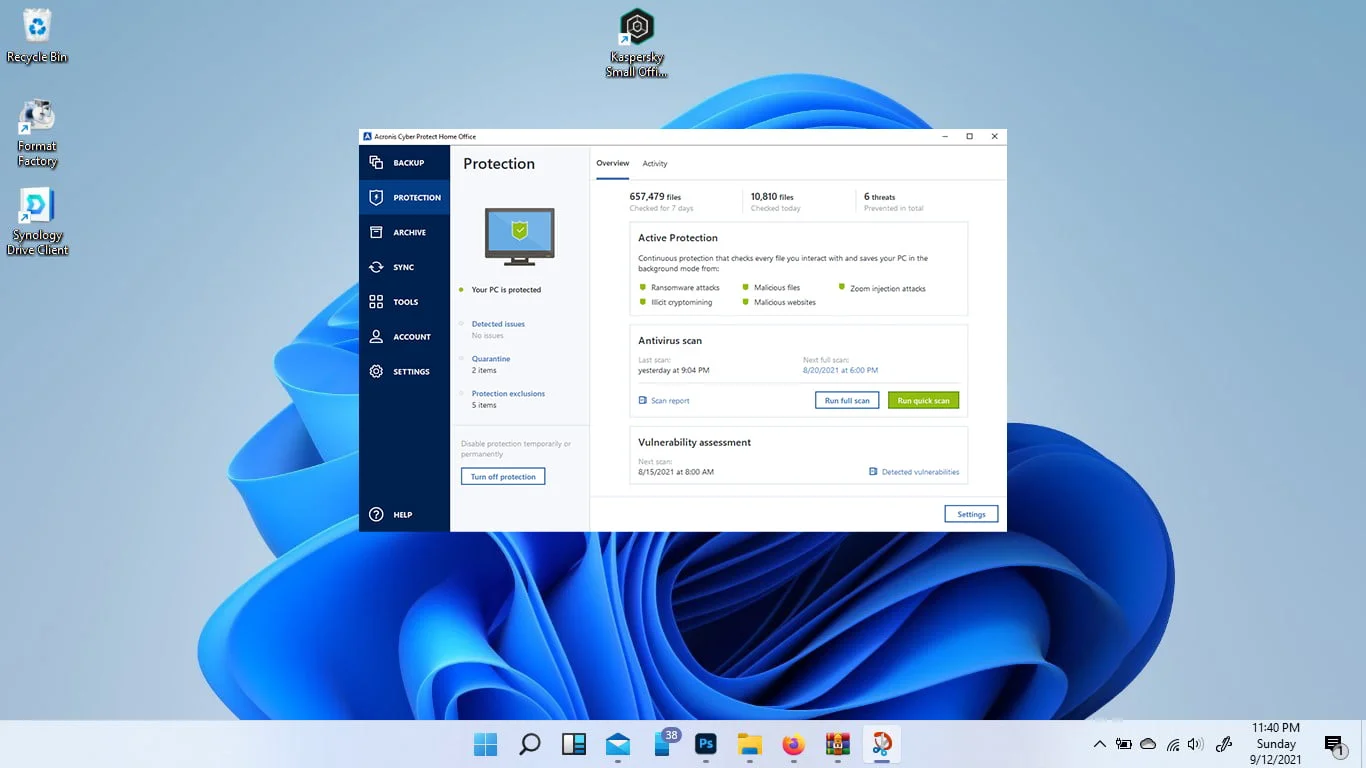Click Run full scan button
1366x768 pixels.
[x=847, y=400]
